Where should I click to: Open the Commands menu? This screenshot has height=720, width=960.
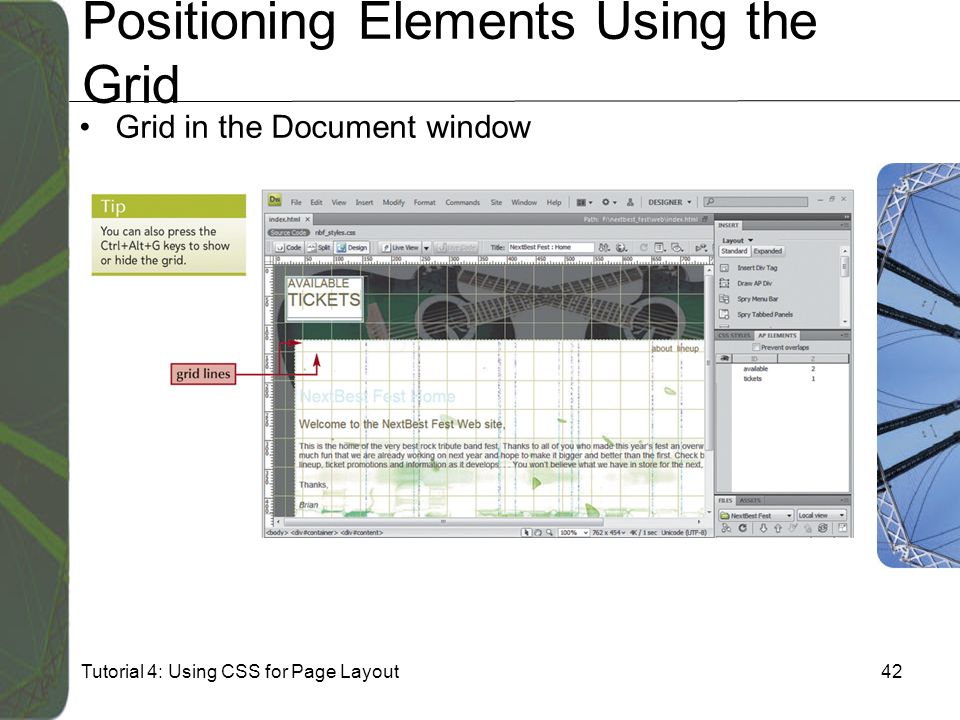(x=462, y=203)
